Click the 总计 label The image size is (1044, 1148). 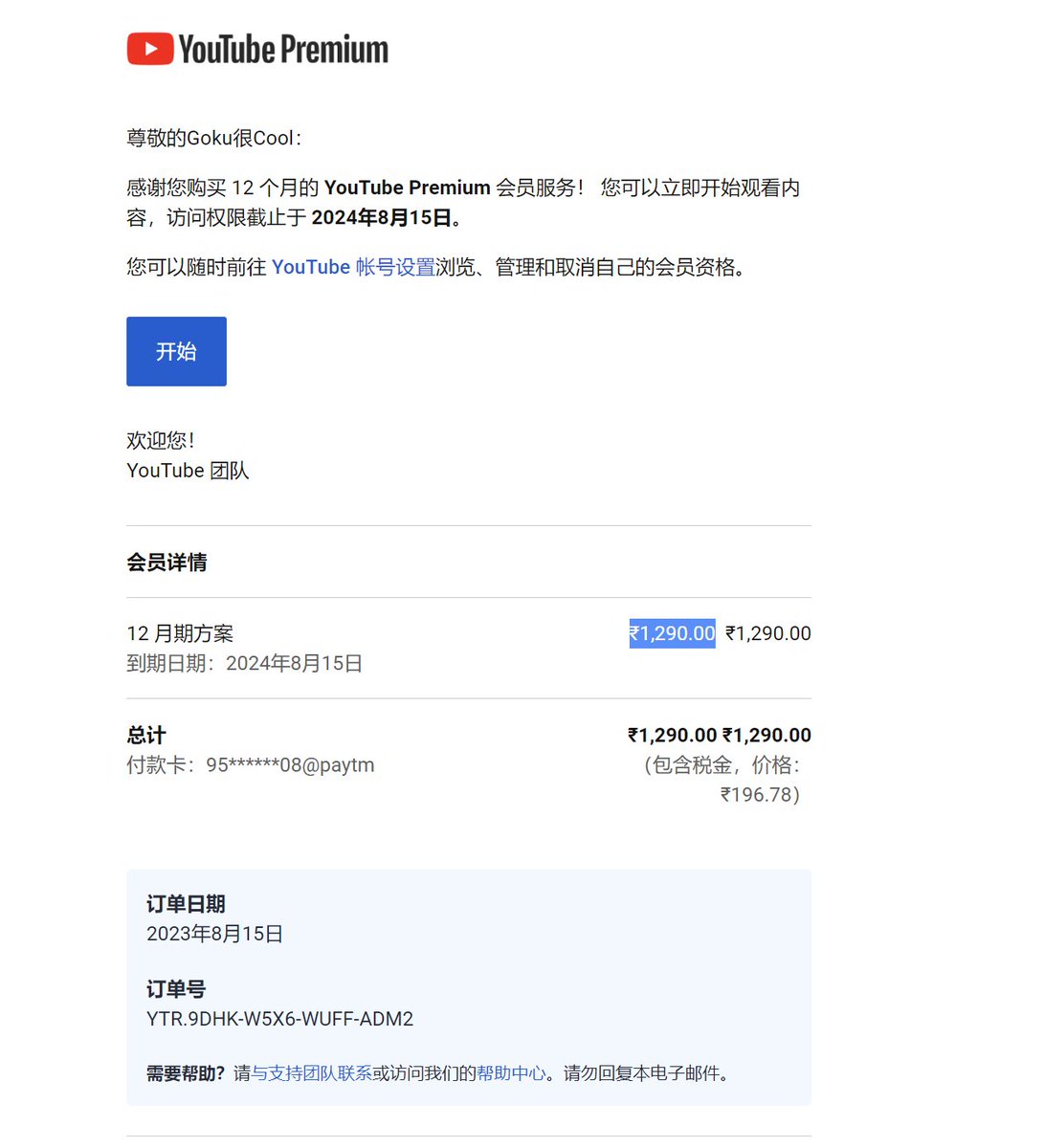pyautogui.click(x=146, y=735)
